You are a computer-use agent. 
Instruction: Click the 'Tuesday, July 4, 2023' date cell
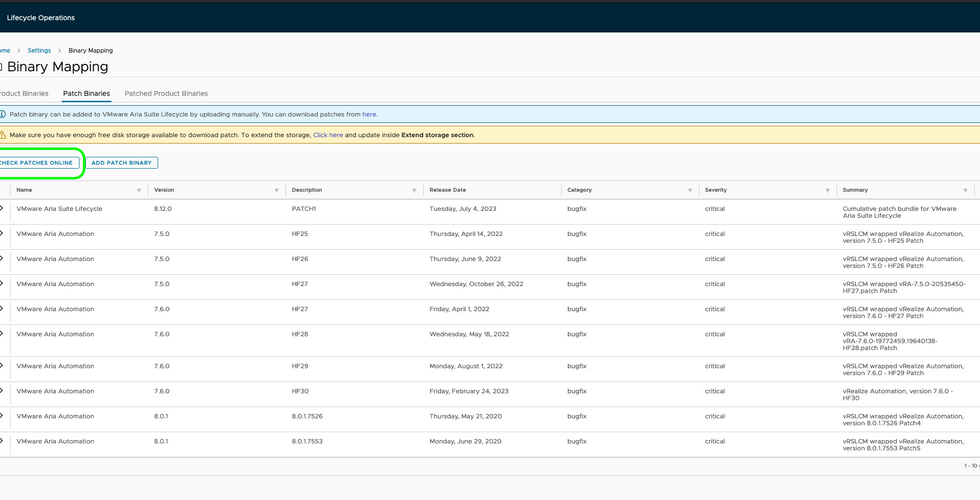point(463,209)
